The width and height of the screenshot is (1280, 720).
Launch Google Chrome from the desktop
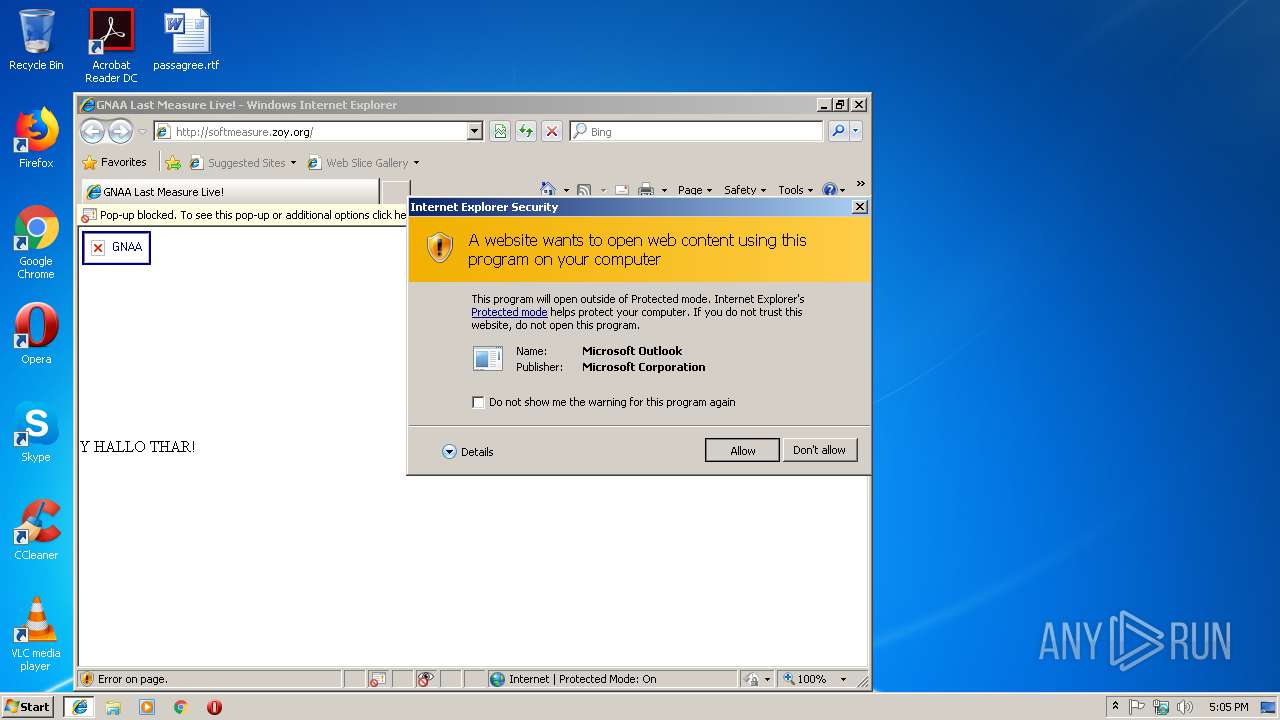pyautogui.click(x=36, y=242)
